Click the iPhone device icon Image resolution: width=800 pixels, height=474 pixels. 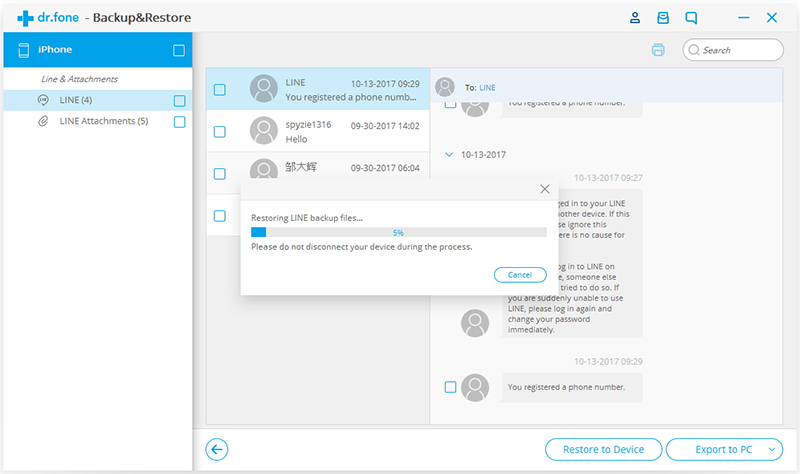pyautogui.click(x=23, y=50)
